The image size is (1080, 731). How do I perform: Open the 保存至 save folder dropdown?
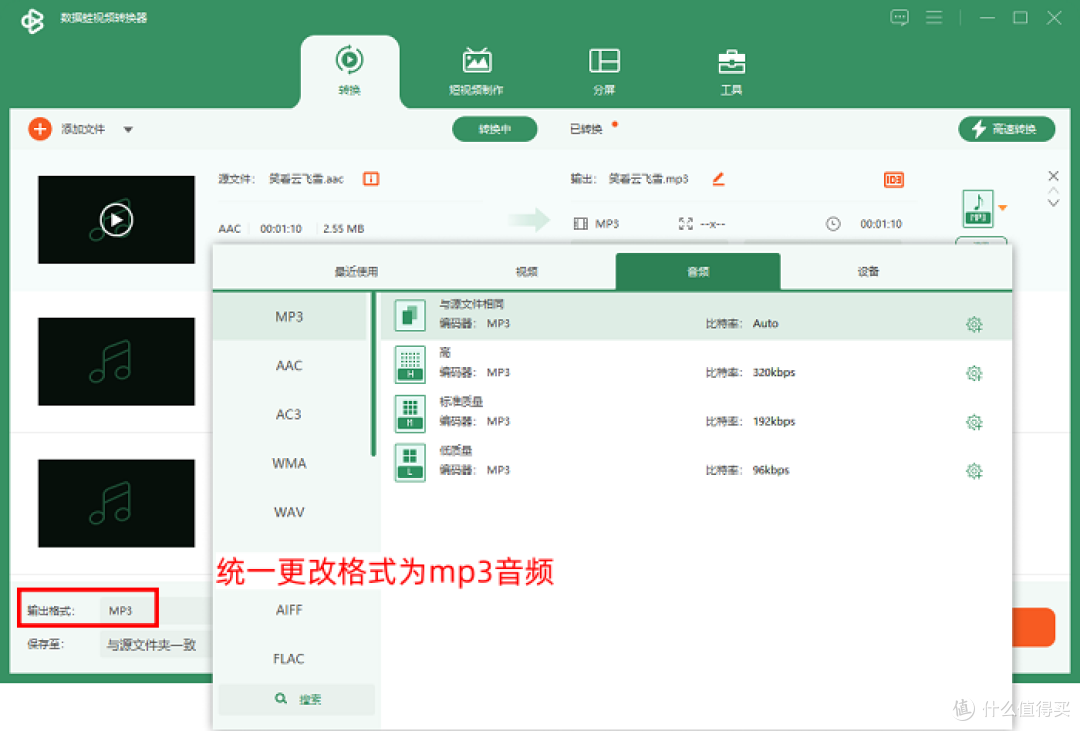[156, 645]
